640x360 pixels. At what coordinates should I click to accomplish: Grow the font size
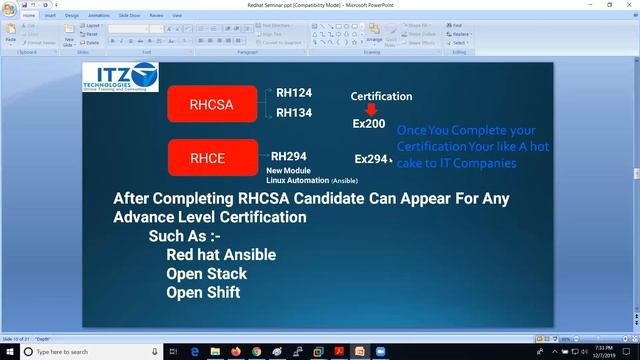[x=169, y=29]
